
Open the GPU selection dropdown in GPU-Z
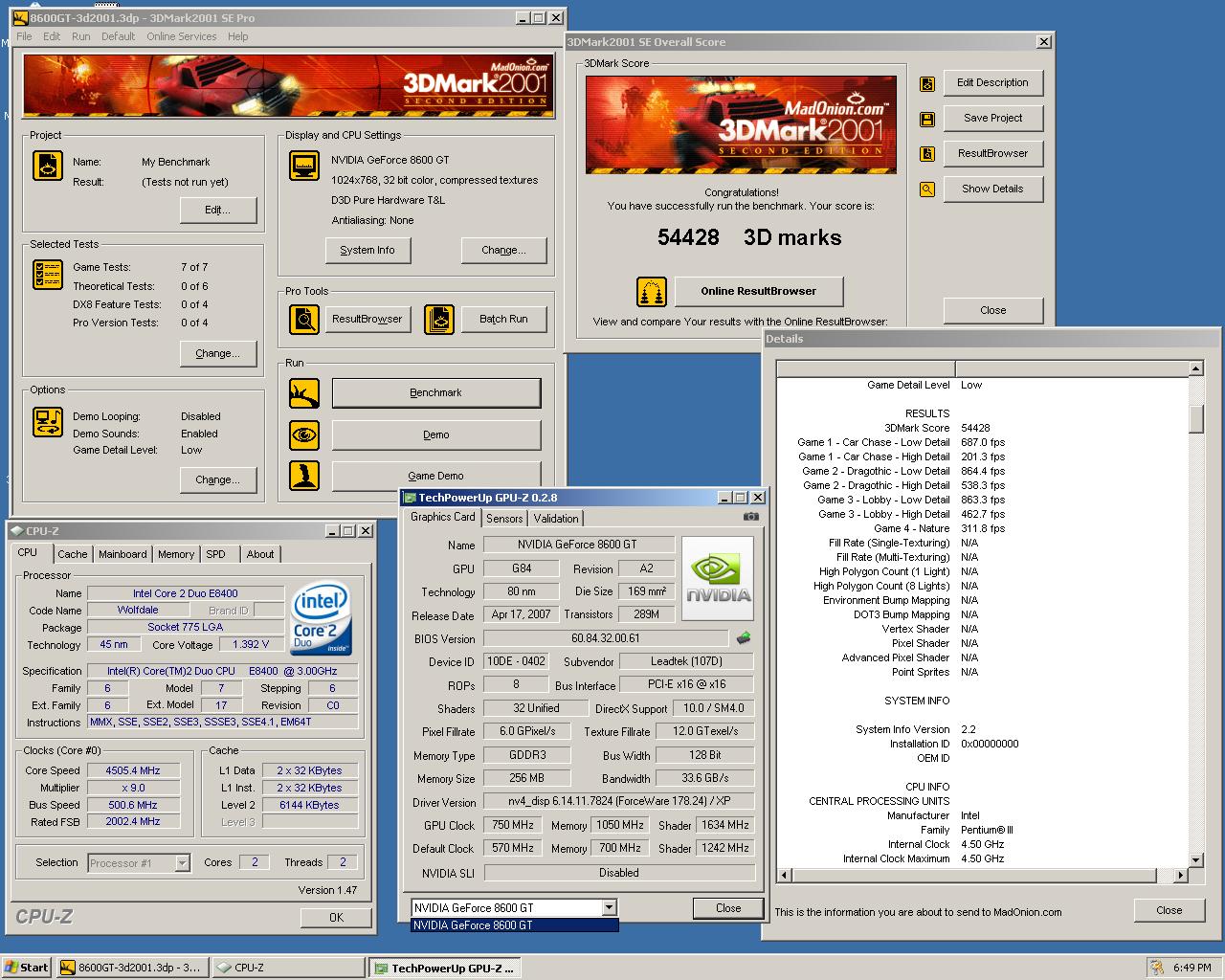pyautogui.click(x=609, y=907)
